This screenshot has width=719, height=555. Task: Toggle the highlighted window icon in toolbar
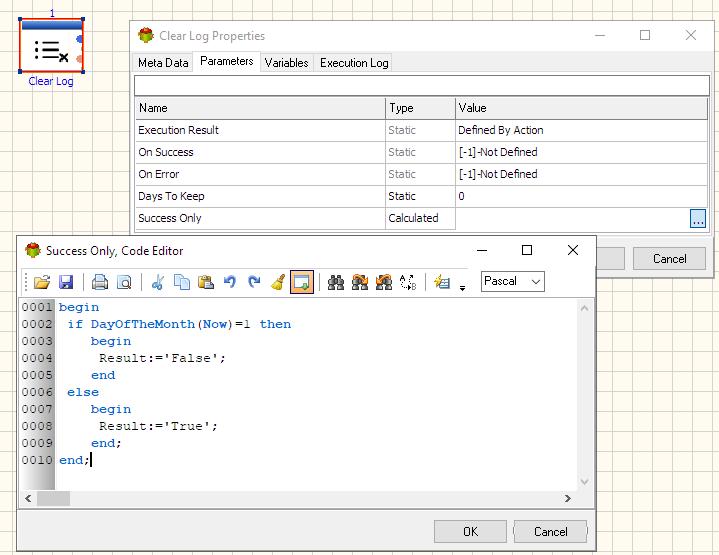click(302, 282)
